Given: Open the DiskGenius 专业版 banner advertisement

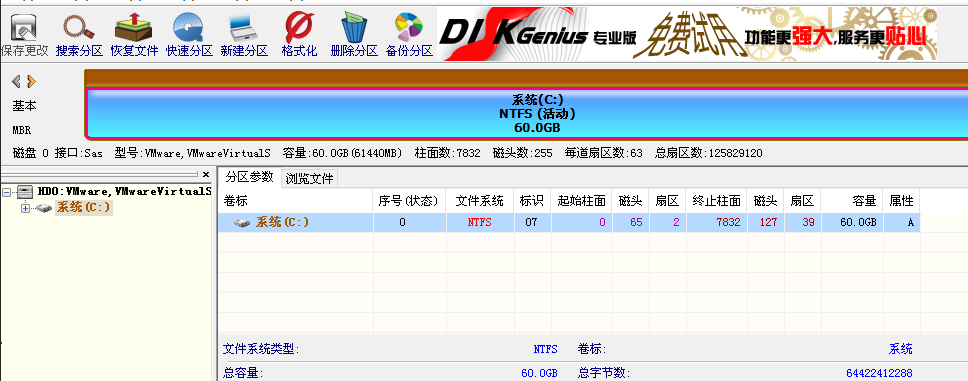Looking at the screenshot, I should pos(686,33).
